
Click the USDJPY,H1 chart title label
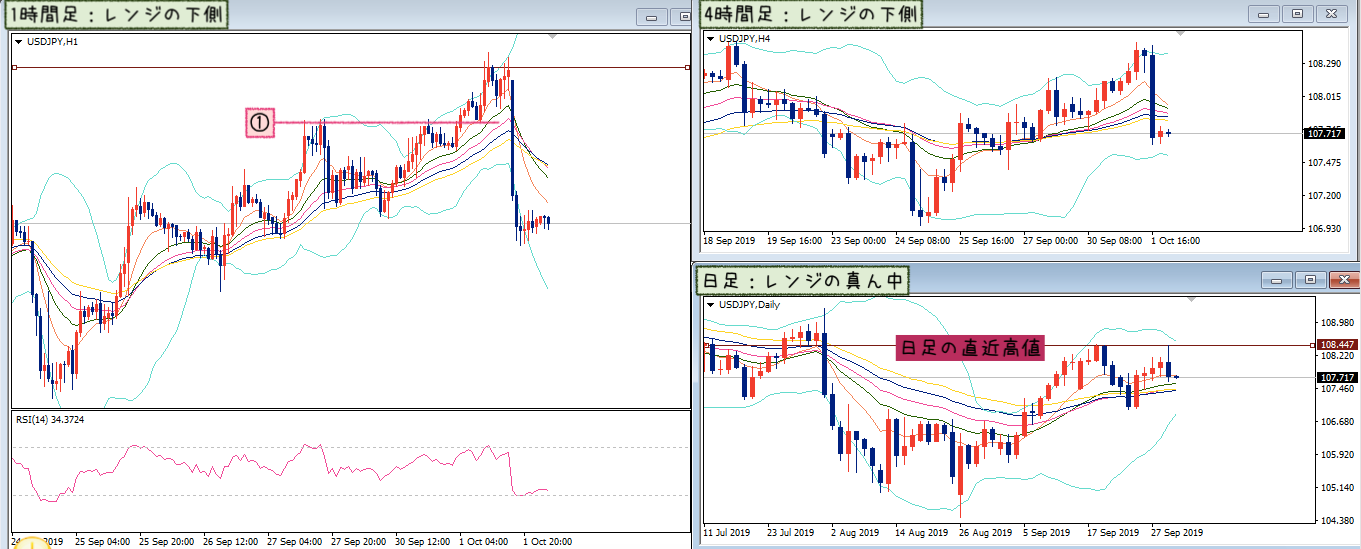(x=51, y=42)
